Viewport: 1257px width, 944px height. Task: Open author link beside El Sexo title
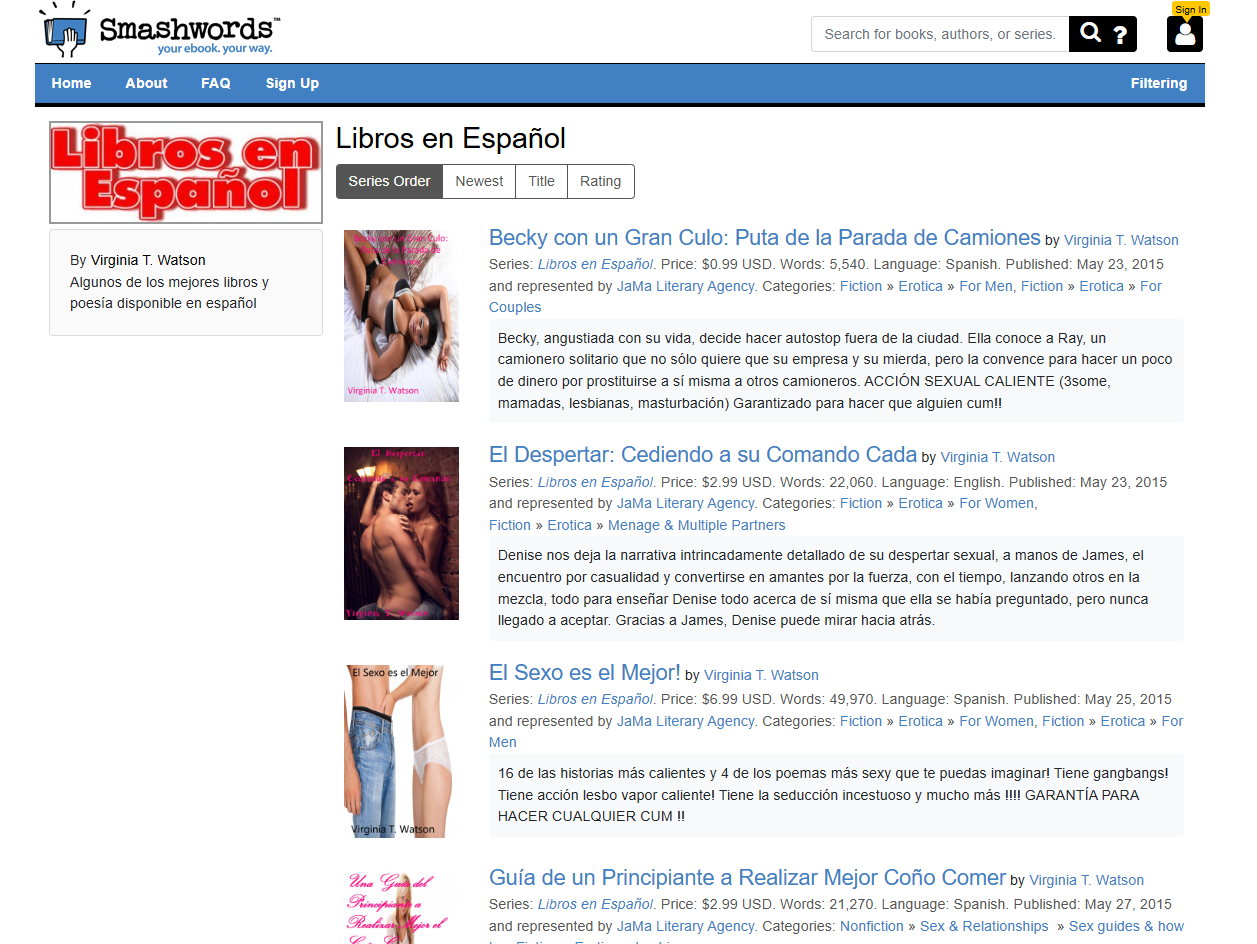[761, 675]
